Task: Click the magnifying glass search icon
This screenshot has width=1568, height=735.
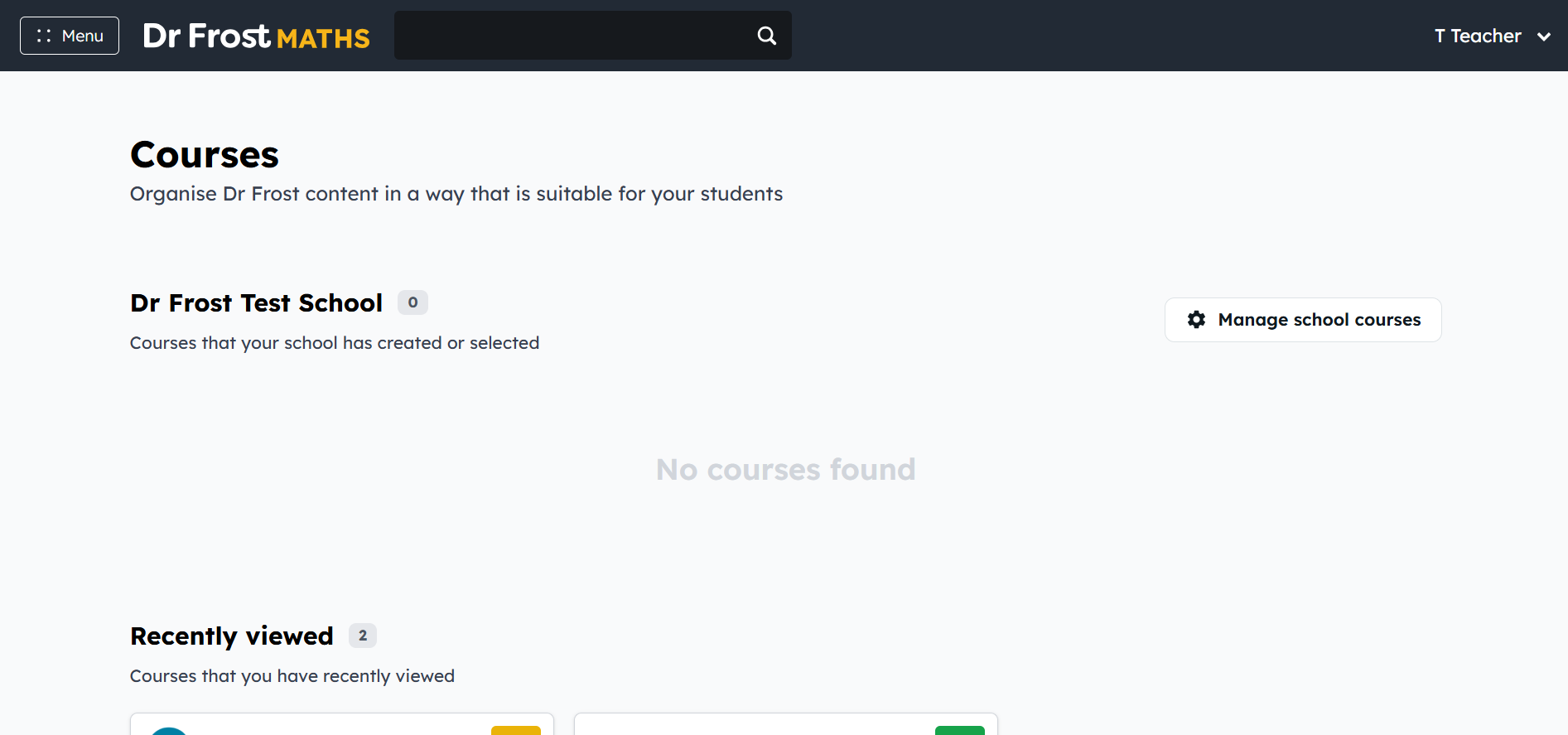Action: (x=767, y=36)
